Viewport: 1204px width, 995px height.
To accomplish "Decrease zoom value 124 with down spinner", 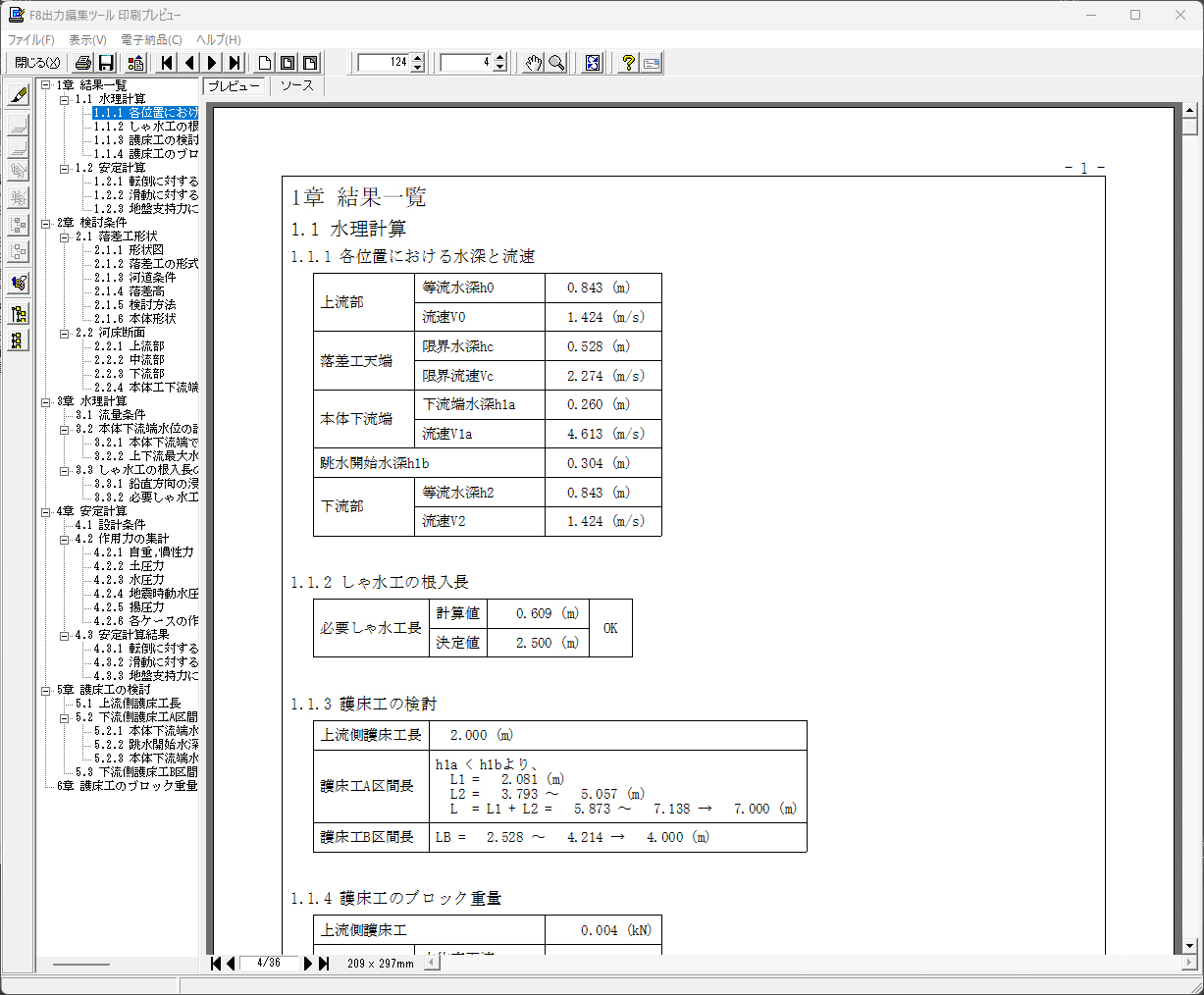I will click(418, 68).
